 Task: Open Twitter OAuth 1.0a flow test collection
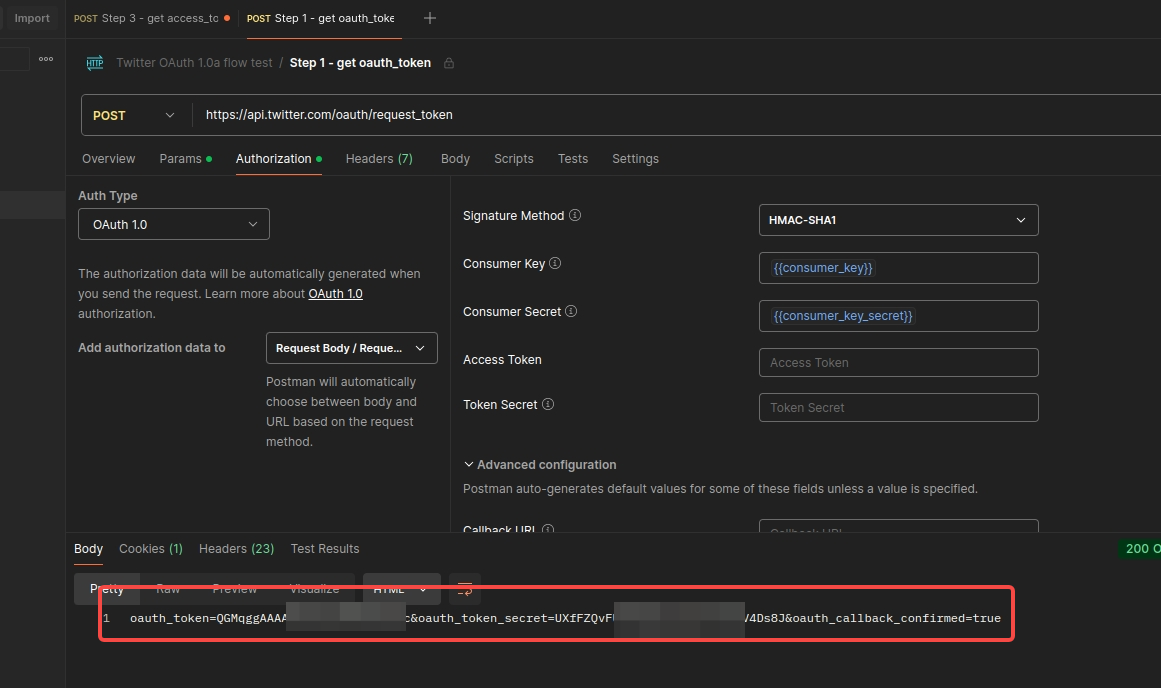[194, 63]
